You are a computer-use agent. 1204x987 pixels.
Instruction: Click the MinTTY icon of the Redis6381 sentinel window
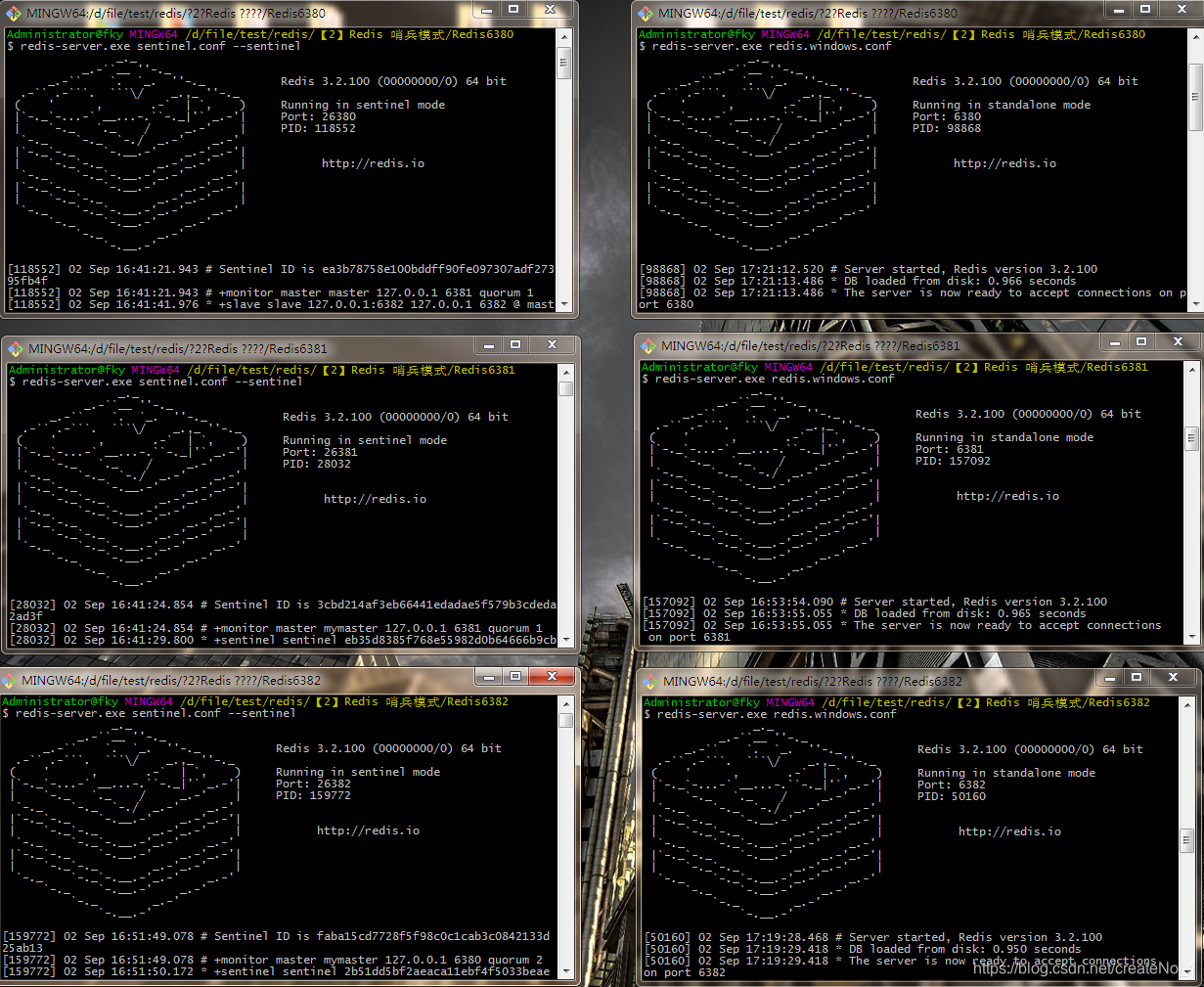[x=16, y=348]
